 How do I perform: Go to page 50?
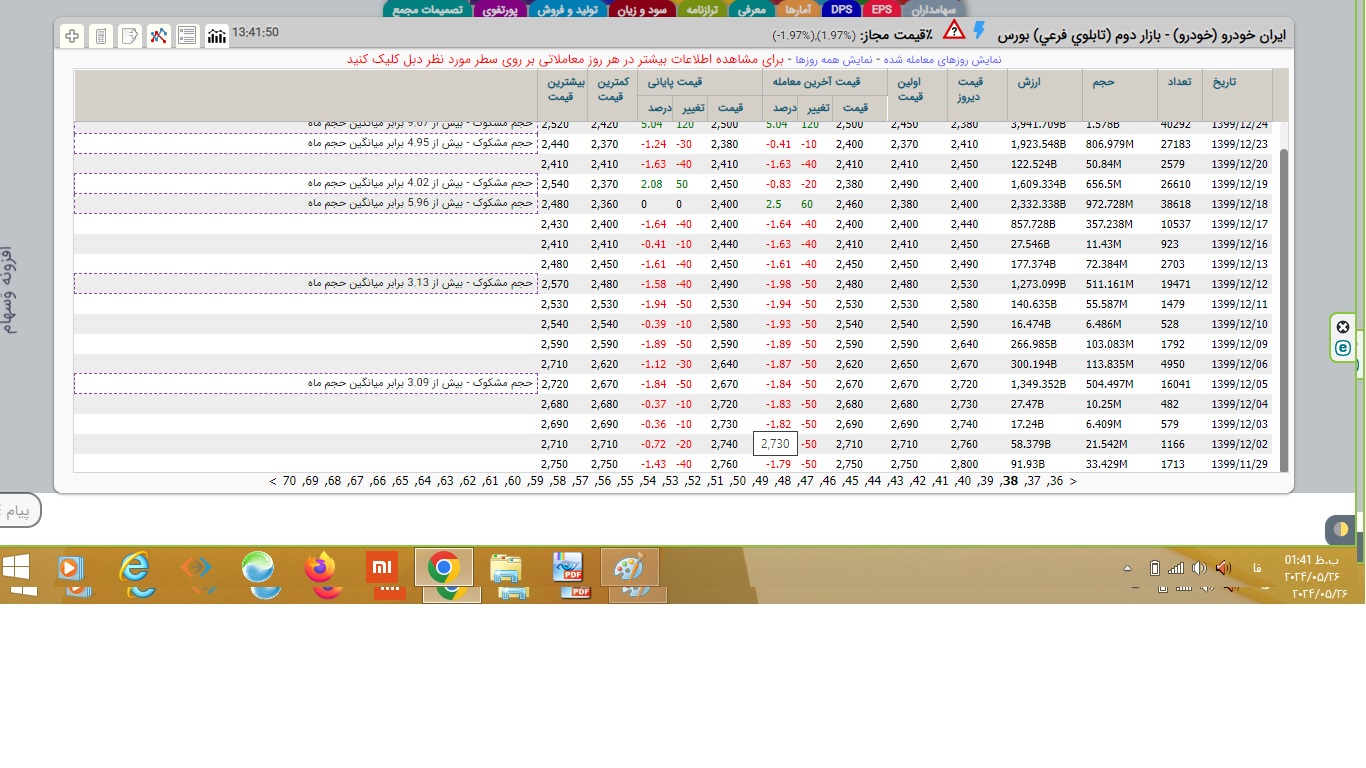738,481
